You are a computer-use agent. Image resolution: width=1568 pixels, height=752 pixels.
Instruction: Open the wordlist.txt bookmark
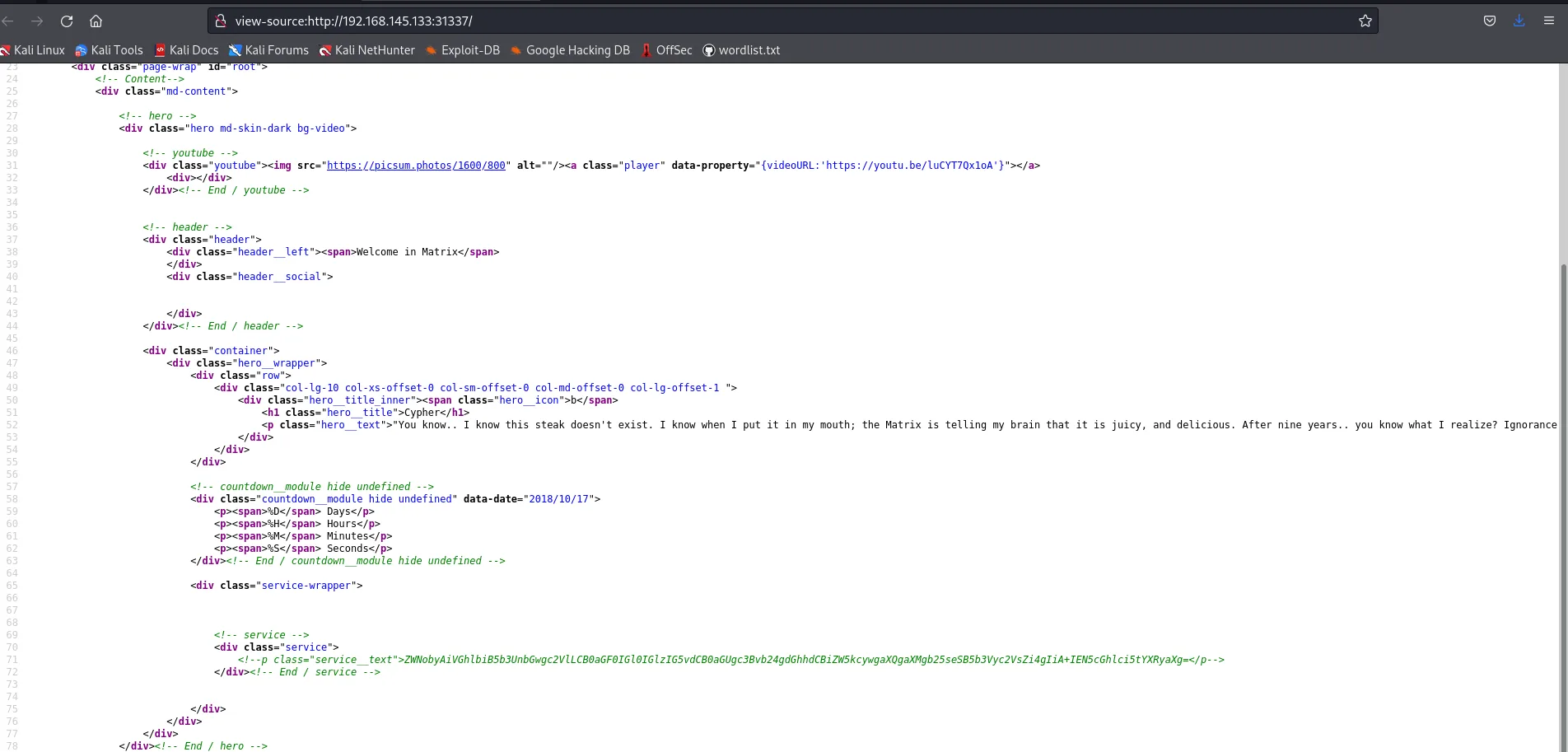click(741, 50)
